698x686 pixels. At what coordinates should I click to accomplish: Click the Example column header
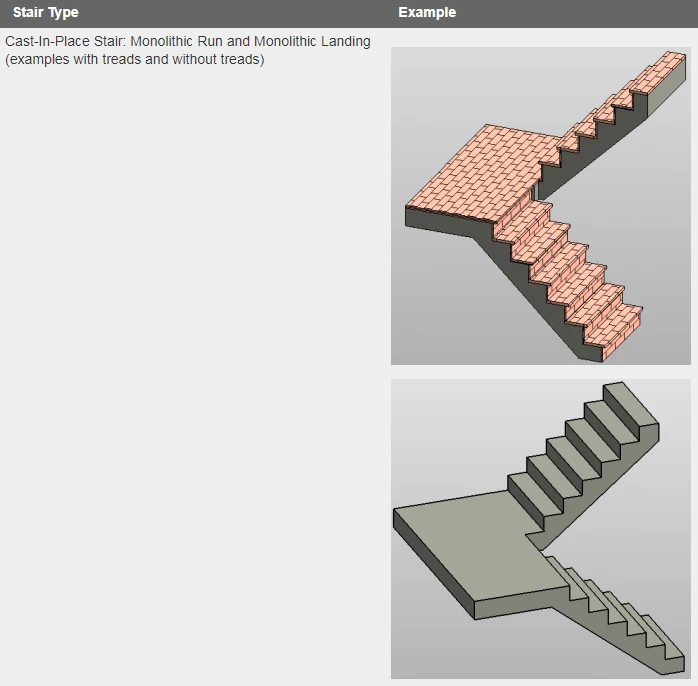pos(426,13)
